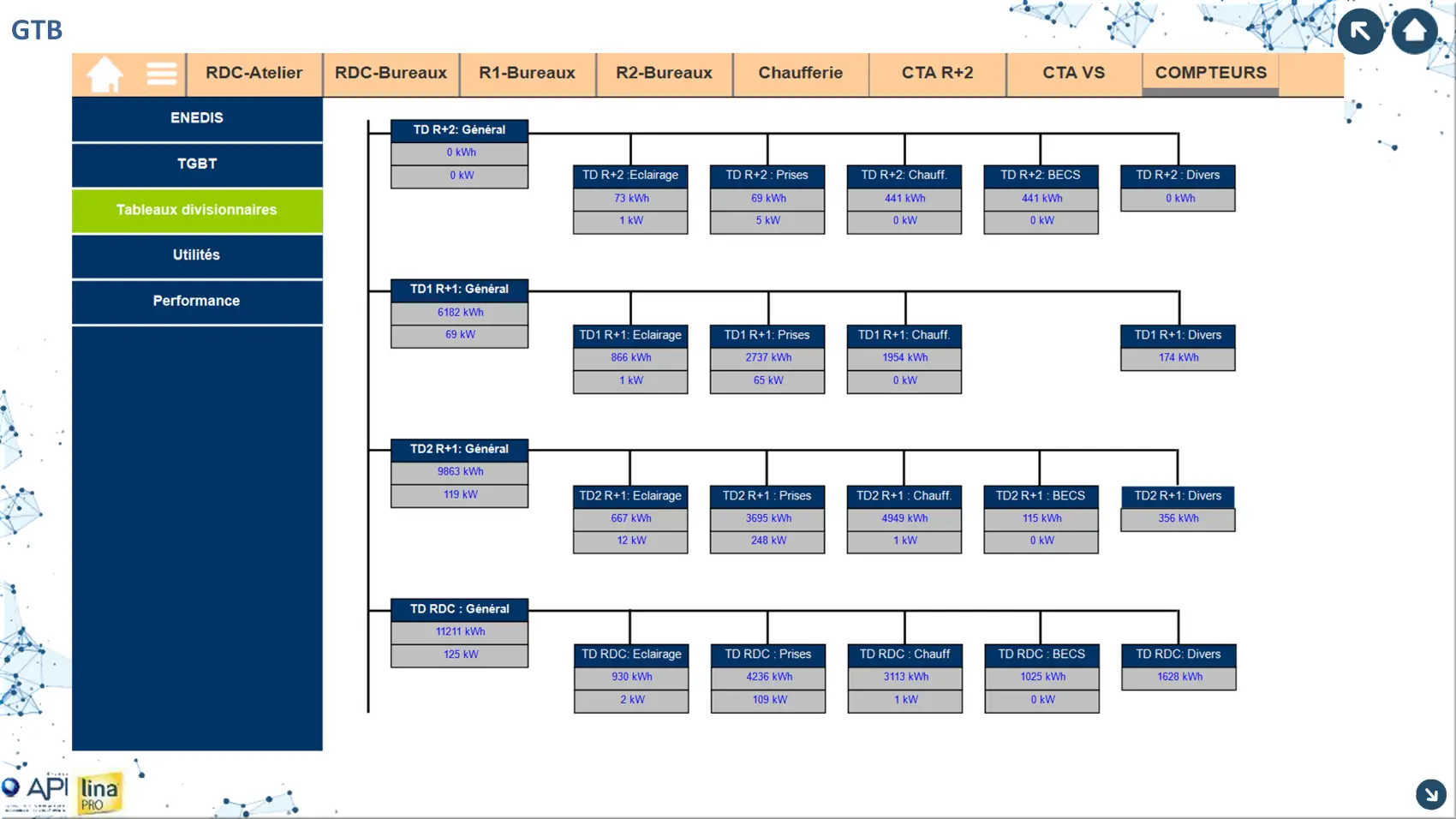Click the TD2 R+1: Général 9863 kWh value
Image resolution: width=1456 pixels, height=819 pixels.
(460, 472)
